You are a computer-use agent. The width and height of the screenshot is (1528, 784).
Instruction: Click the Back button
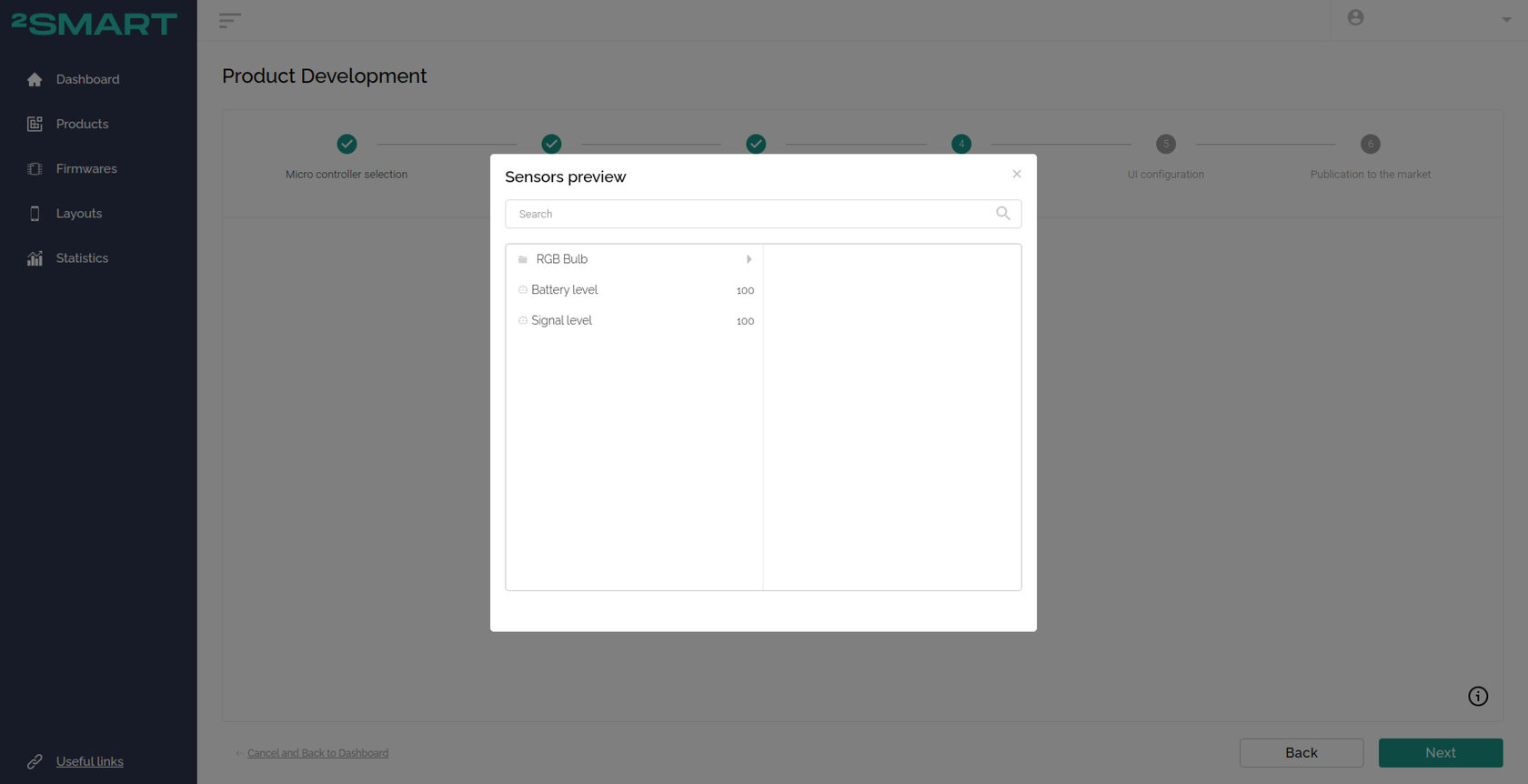1302,753
